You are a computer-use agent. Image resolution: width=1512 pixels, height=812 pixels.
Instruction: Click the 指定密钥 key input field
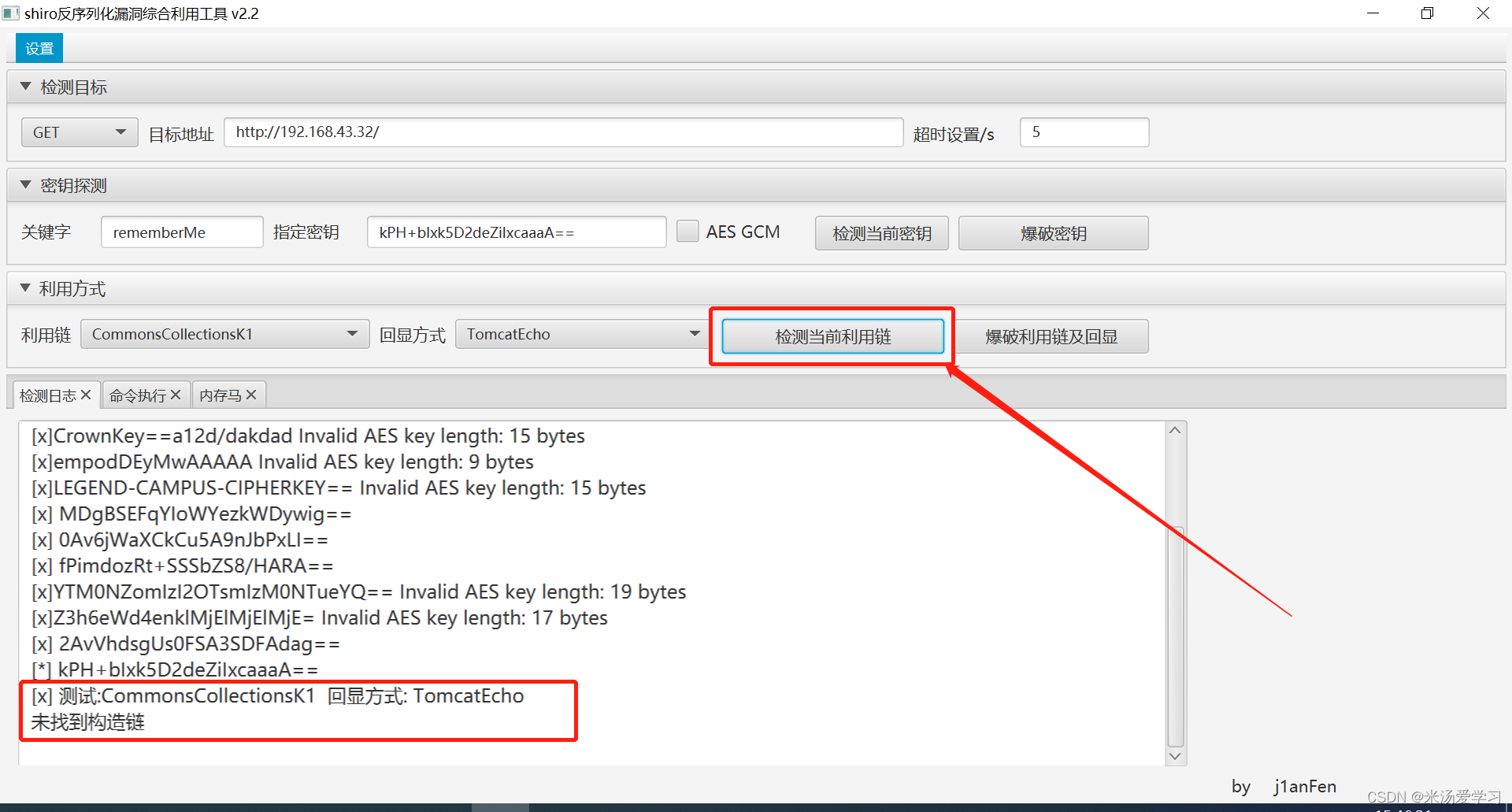pyautogui.click(x=517, y=232)
